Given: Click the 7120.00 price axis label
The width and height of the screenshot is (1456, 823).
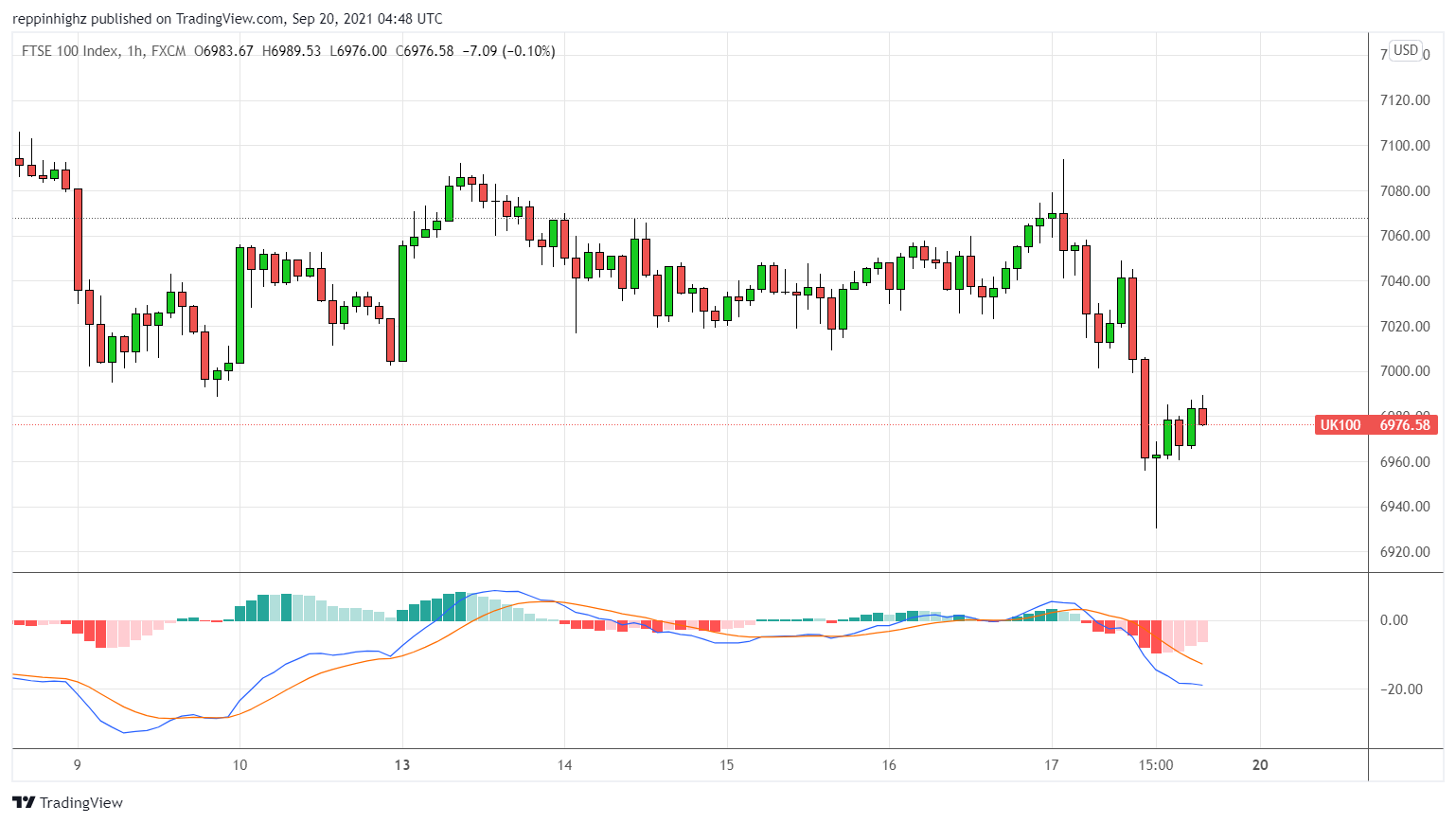Looking at the screenshot, I should (1405, 100).
